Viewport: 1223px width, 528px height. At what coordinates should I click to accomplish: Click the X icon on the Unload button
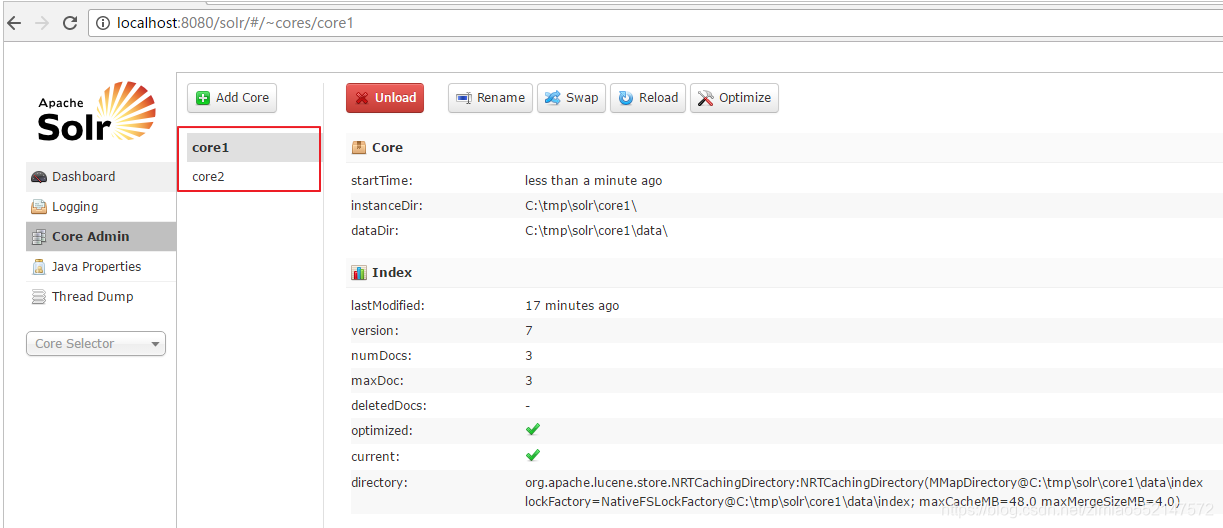pos(362,98)
